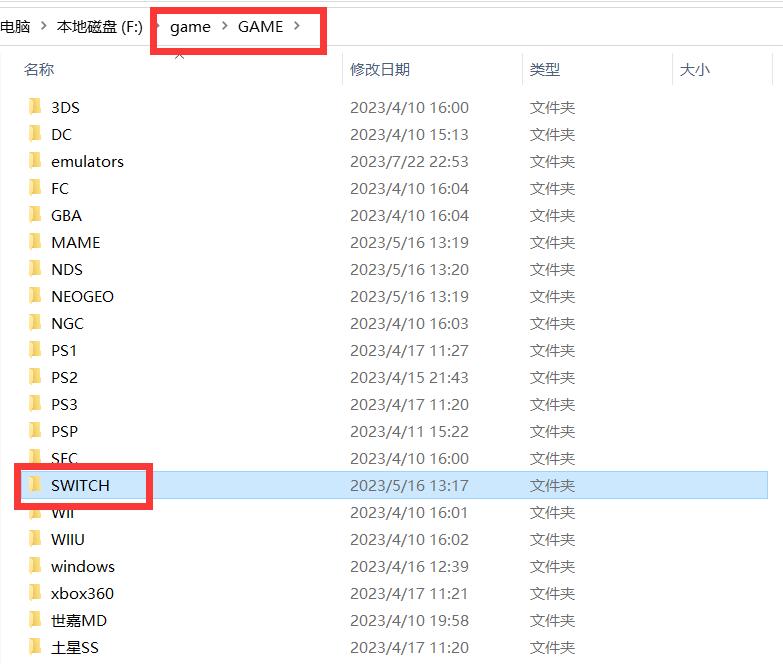Select the xbox360 folder name

pos(82,593)
